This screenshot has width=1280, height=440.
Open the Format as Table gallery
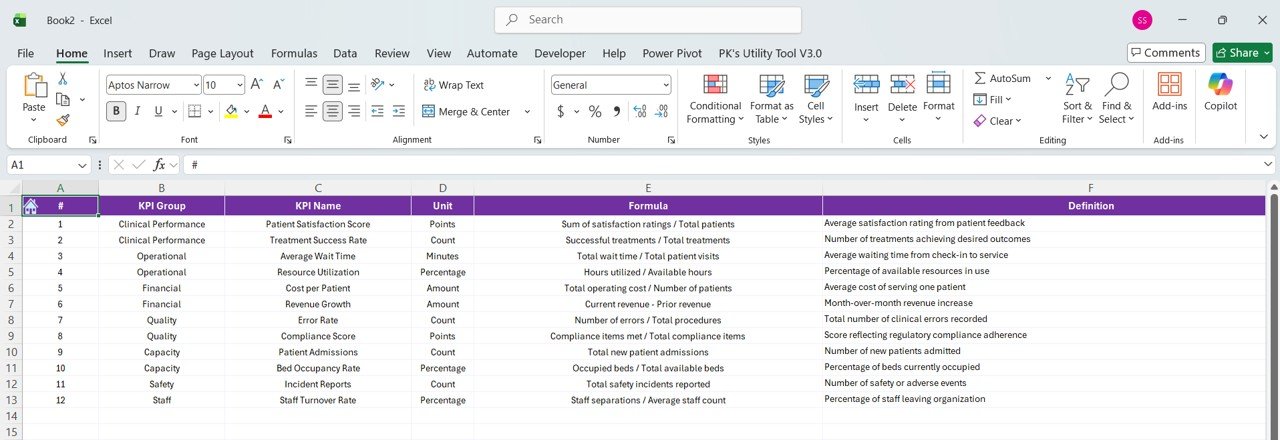coord(771,99)
